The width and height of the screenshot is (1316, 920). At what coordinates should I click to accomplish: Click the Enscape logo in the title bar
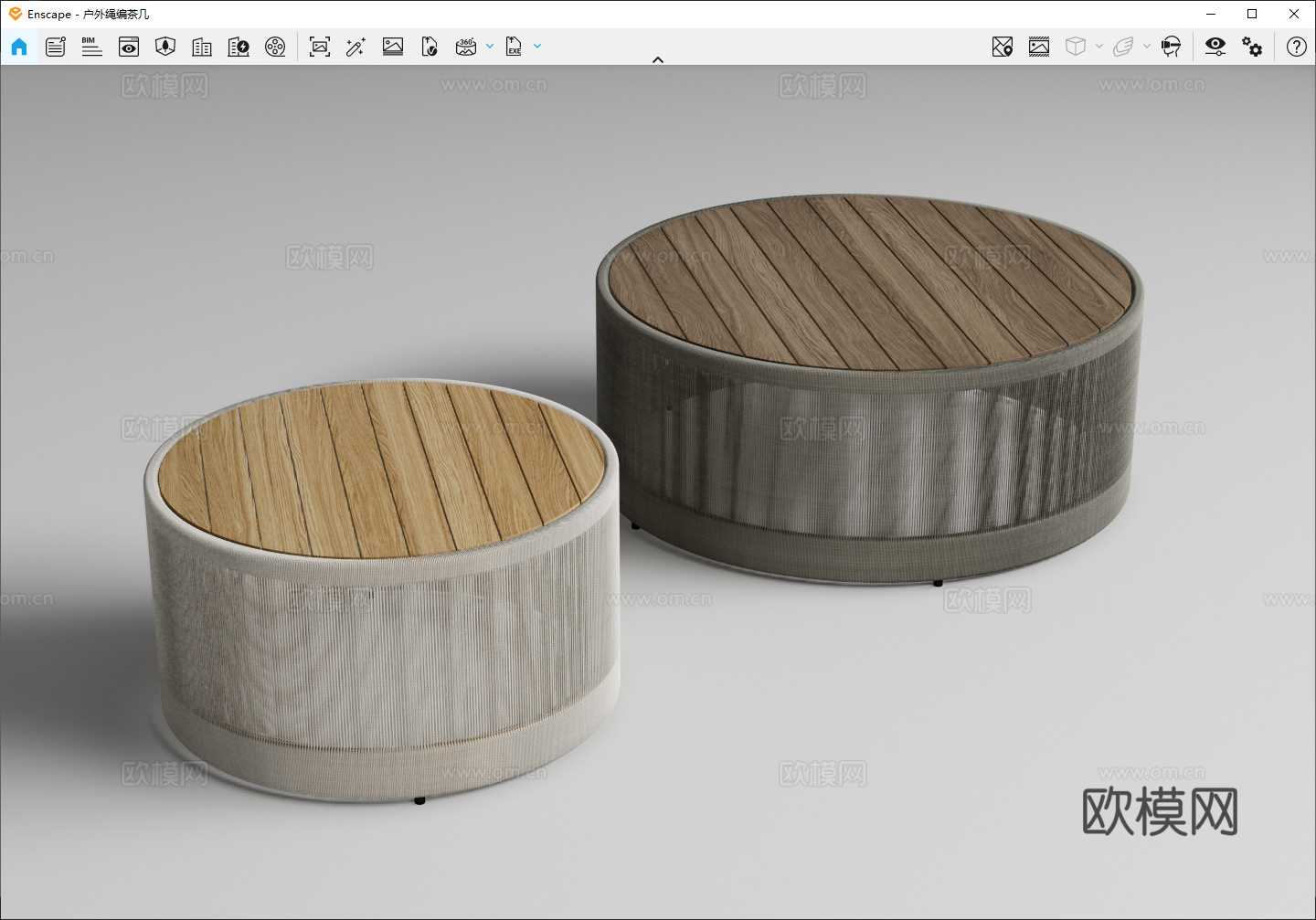[x=15, y=14]
